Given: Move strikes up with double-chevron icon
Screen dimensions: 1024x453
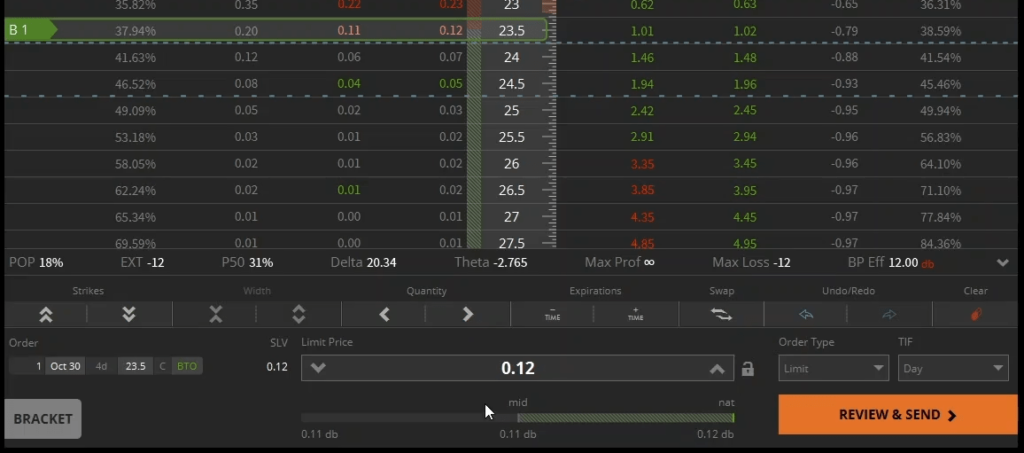Looking at the screenshot, I should coord(45,314).
